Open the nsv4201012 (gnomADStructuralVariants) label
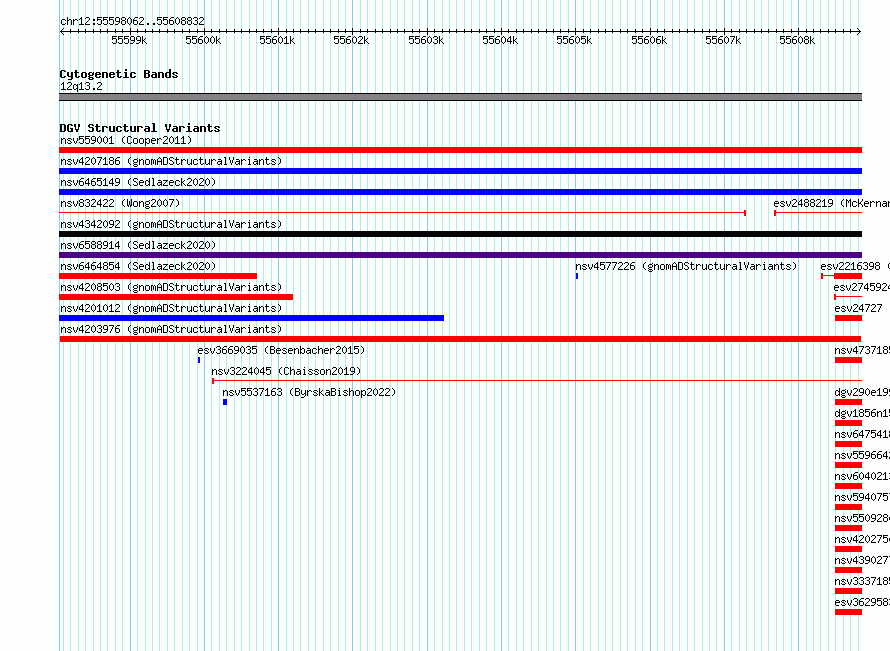 pyautogui.click(x=171, y=308)
